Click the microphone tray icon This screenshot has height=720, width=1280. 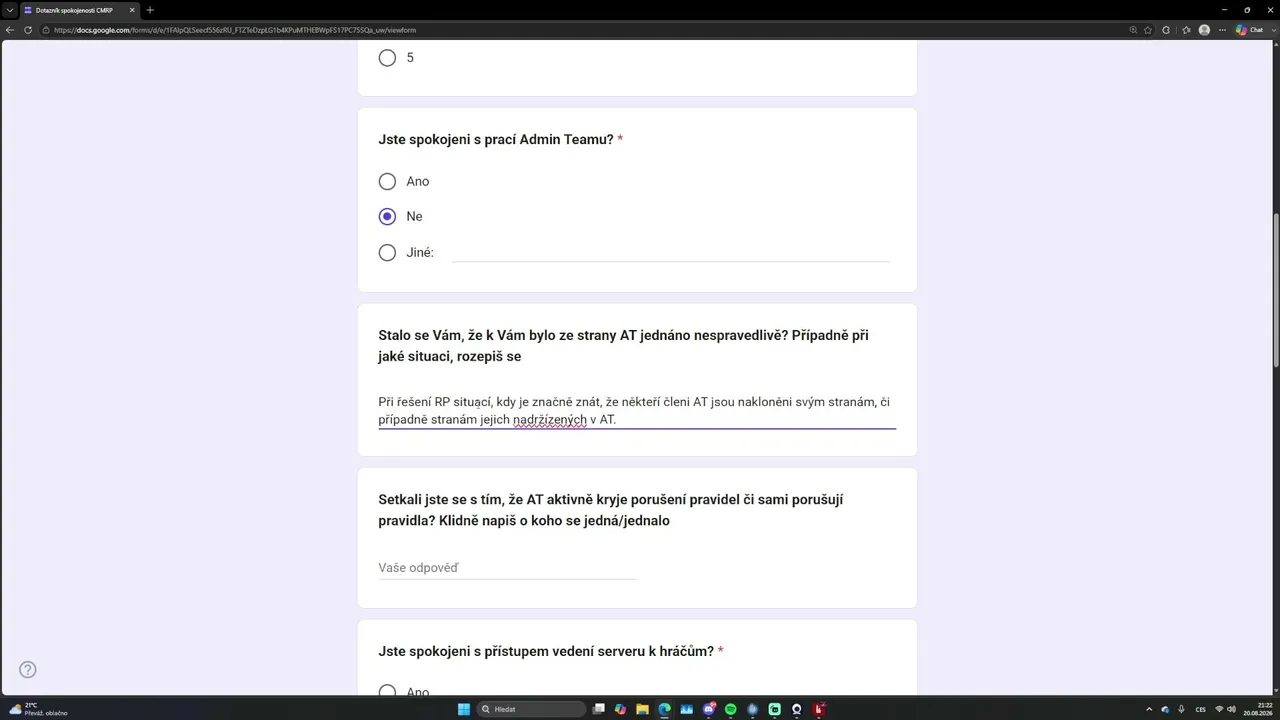[1181, 709]
